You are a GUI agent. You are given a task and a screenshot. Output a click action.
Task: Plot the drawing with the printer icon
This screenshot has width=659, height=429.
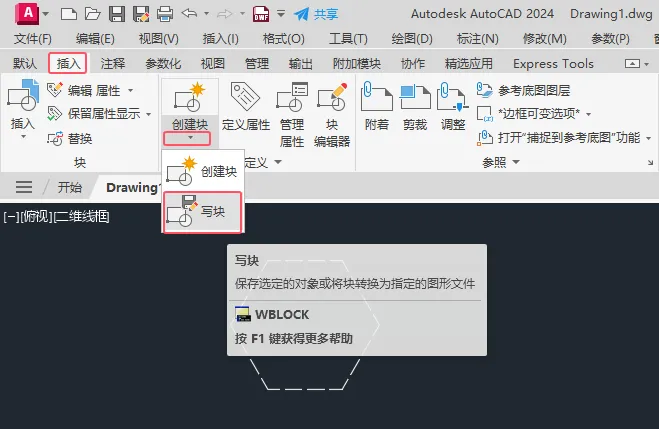point(165,14)
